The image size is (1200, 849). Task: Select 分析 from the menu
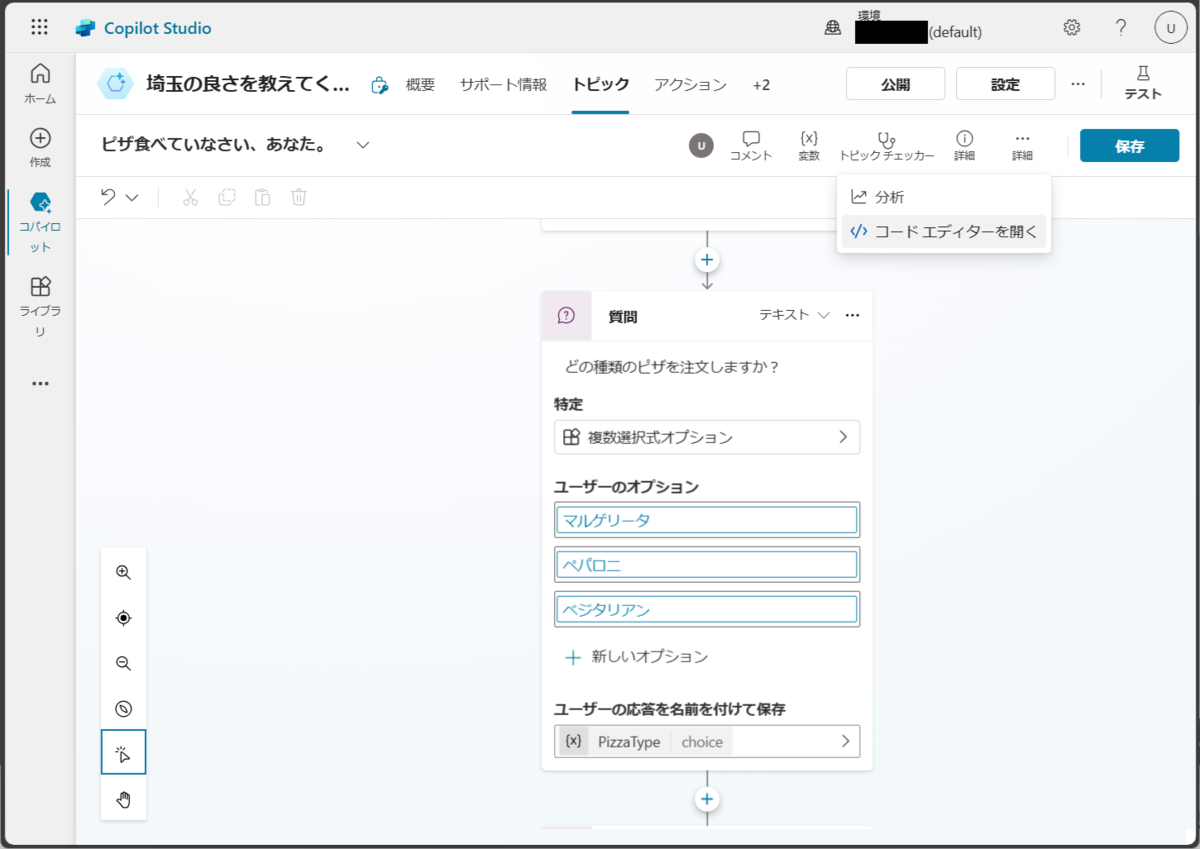tap(944, 197)
